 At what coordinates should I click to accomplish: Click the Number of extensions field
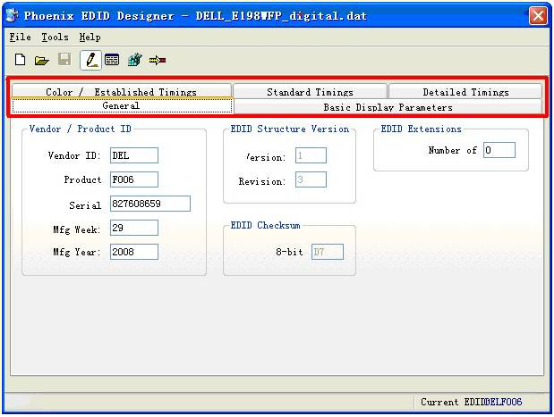[x=499, y=150]
